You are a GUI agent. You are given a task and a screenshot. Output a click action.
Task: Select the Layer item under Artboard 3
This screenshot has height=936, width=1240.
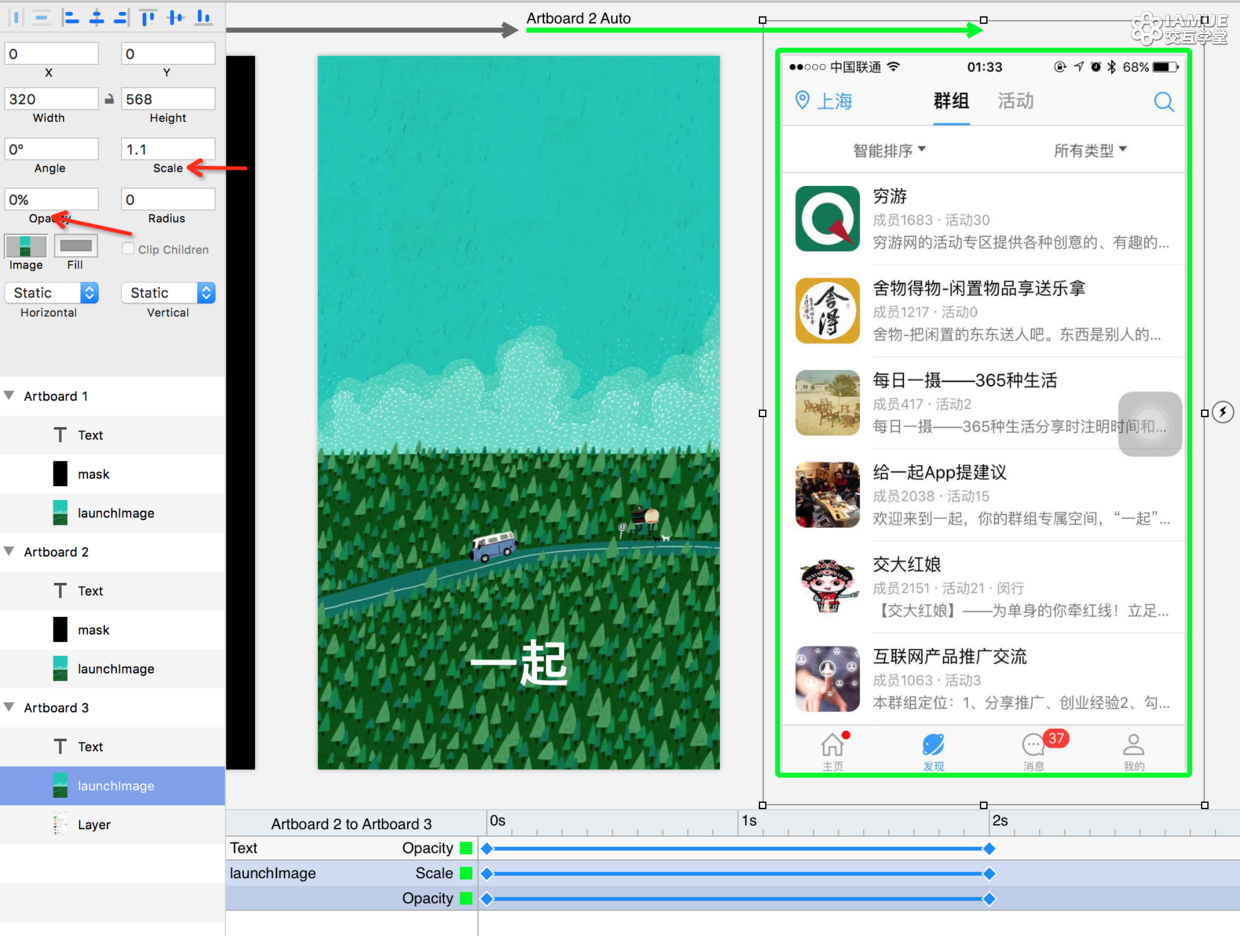tap(113, 825)
